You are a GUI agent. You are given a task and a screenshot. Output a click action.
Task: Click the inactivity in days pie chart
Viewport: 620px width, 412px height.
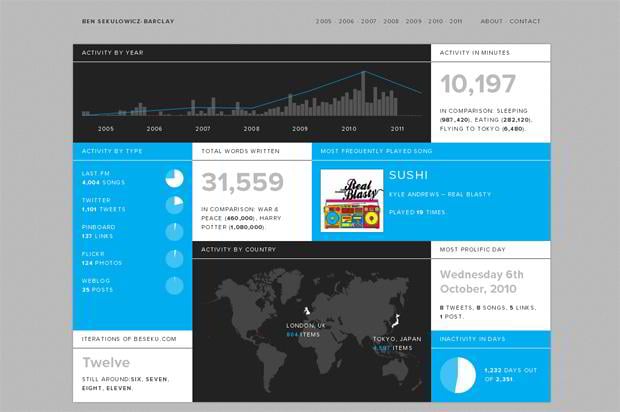457,375
